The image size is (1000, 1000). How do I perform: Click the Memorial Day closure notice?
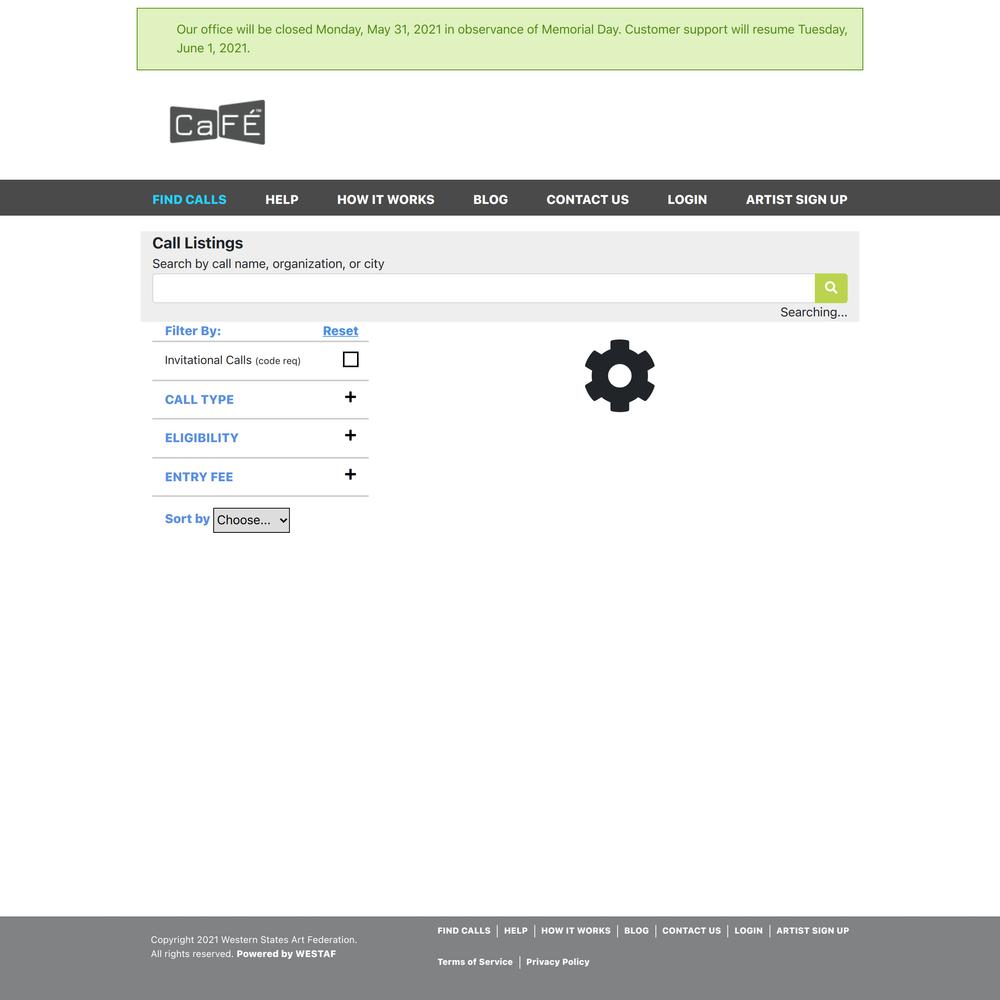click(499, 39)
